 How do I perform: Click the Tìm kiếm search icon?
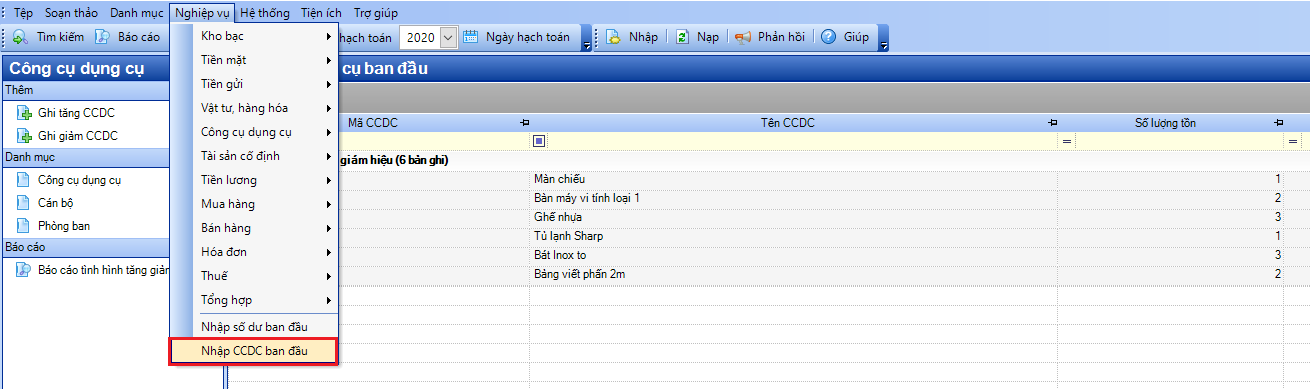pyautogui.click(x=20, y=37)
